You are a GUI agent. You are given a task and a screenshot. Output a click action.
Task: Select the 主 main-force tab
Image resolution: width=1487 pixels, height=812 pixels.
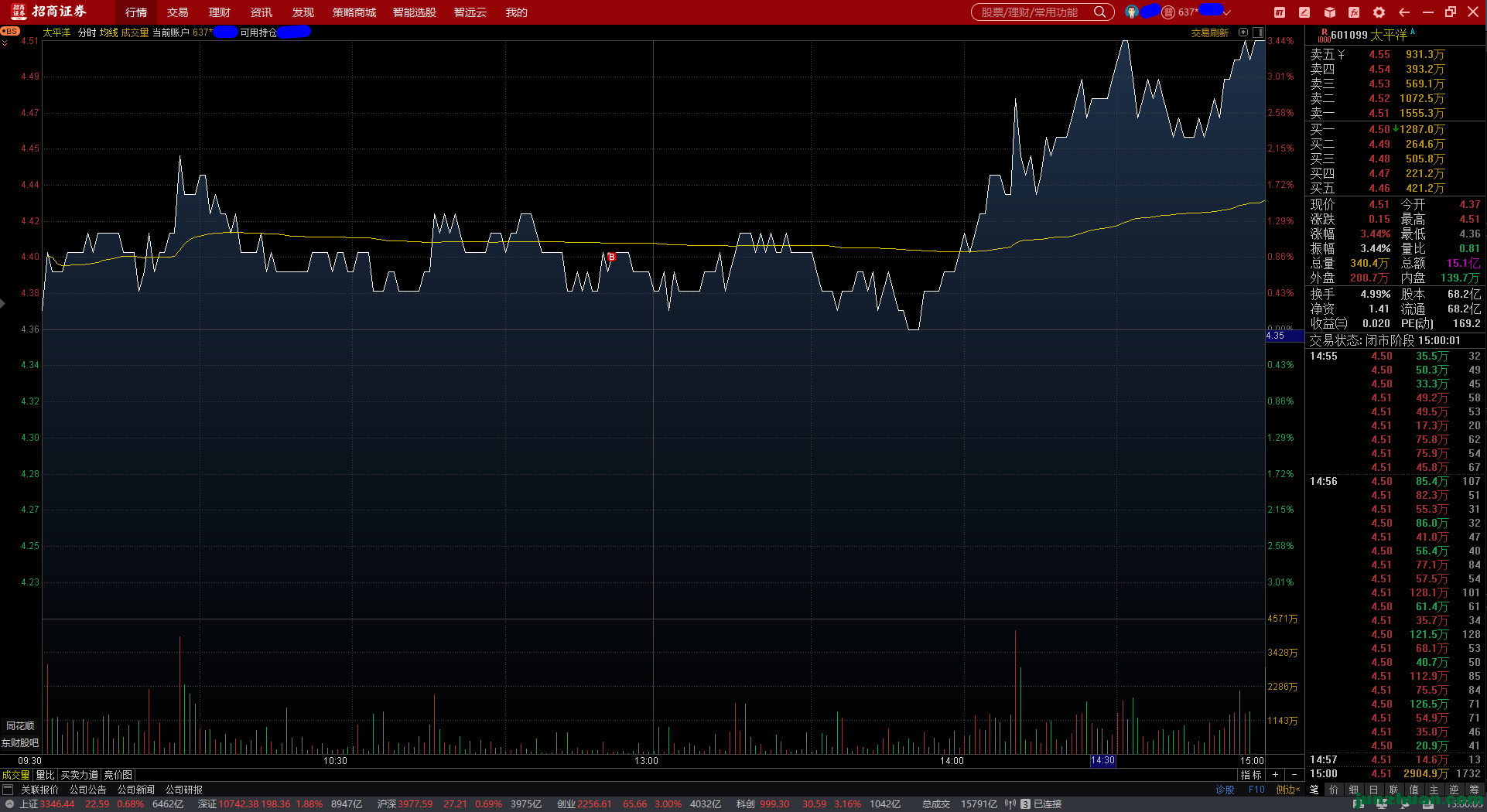pyautogui.click(x=1434, y=790)
